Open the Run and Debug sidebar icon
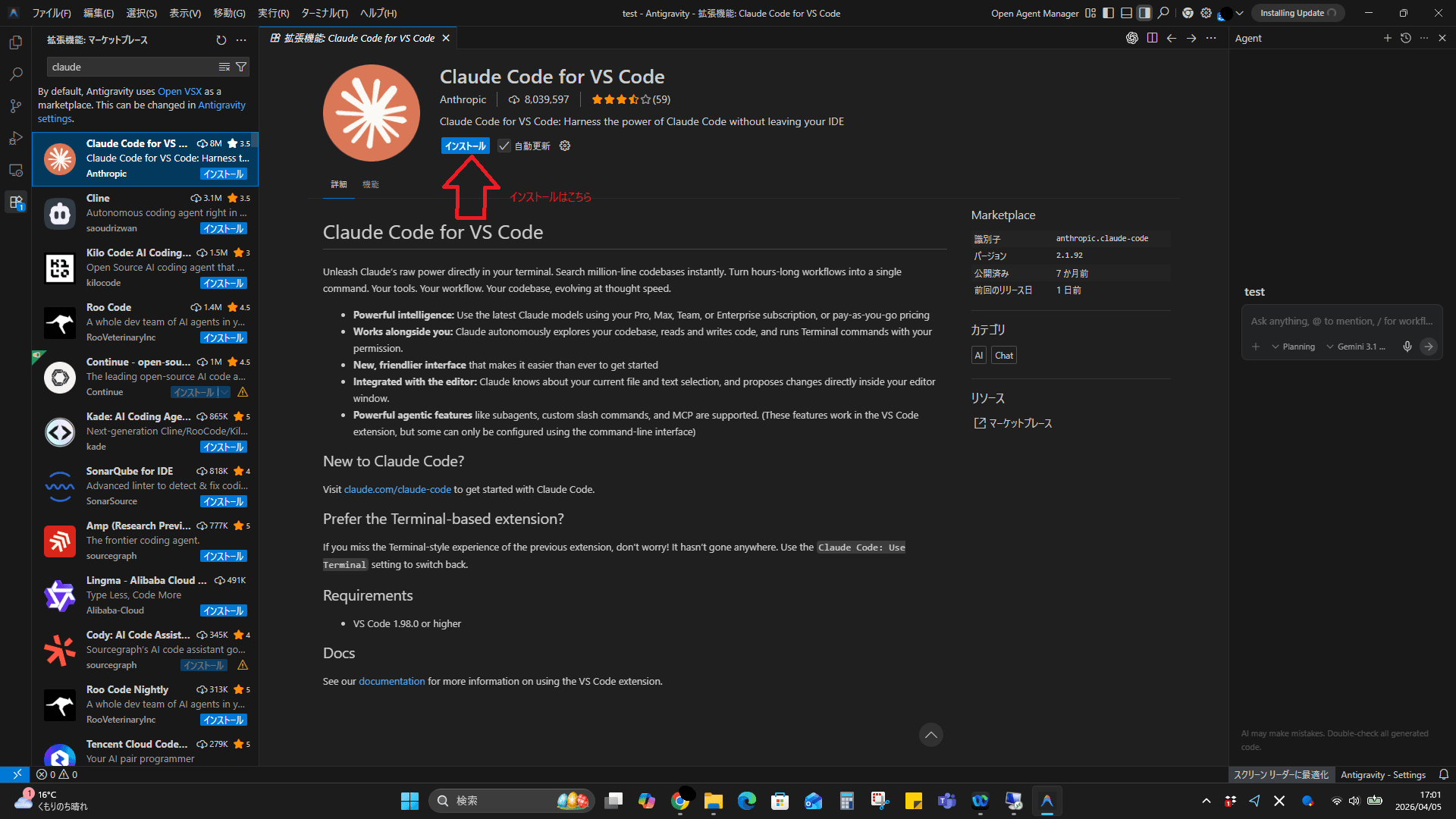Screen dimensions: 1456x819 tap(15, 138)
